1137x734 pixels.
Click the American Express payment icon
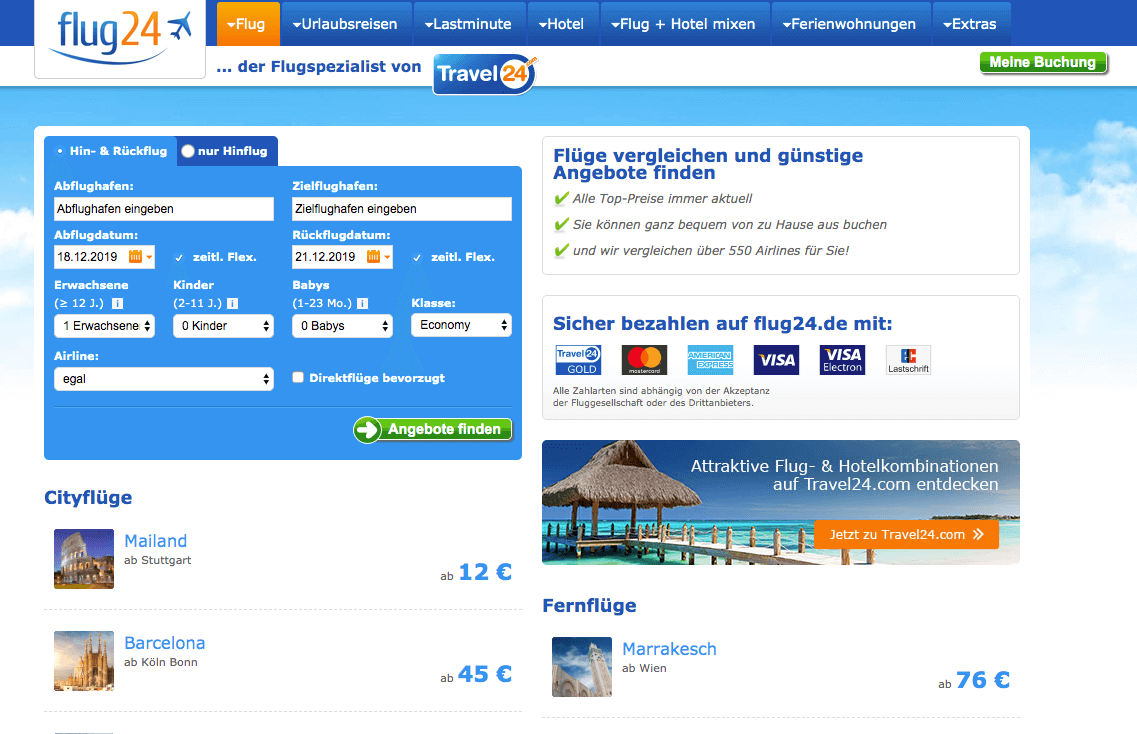[710, 360]
